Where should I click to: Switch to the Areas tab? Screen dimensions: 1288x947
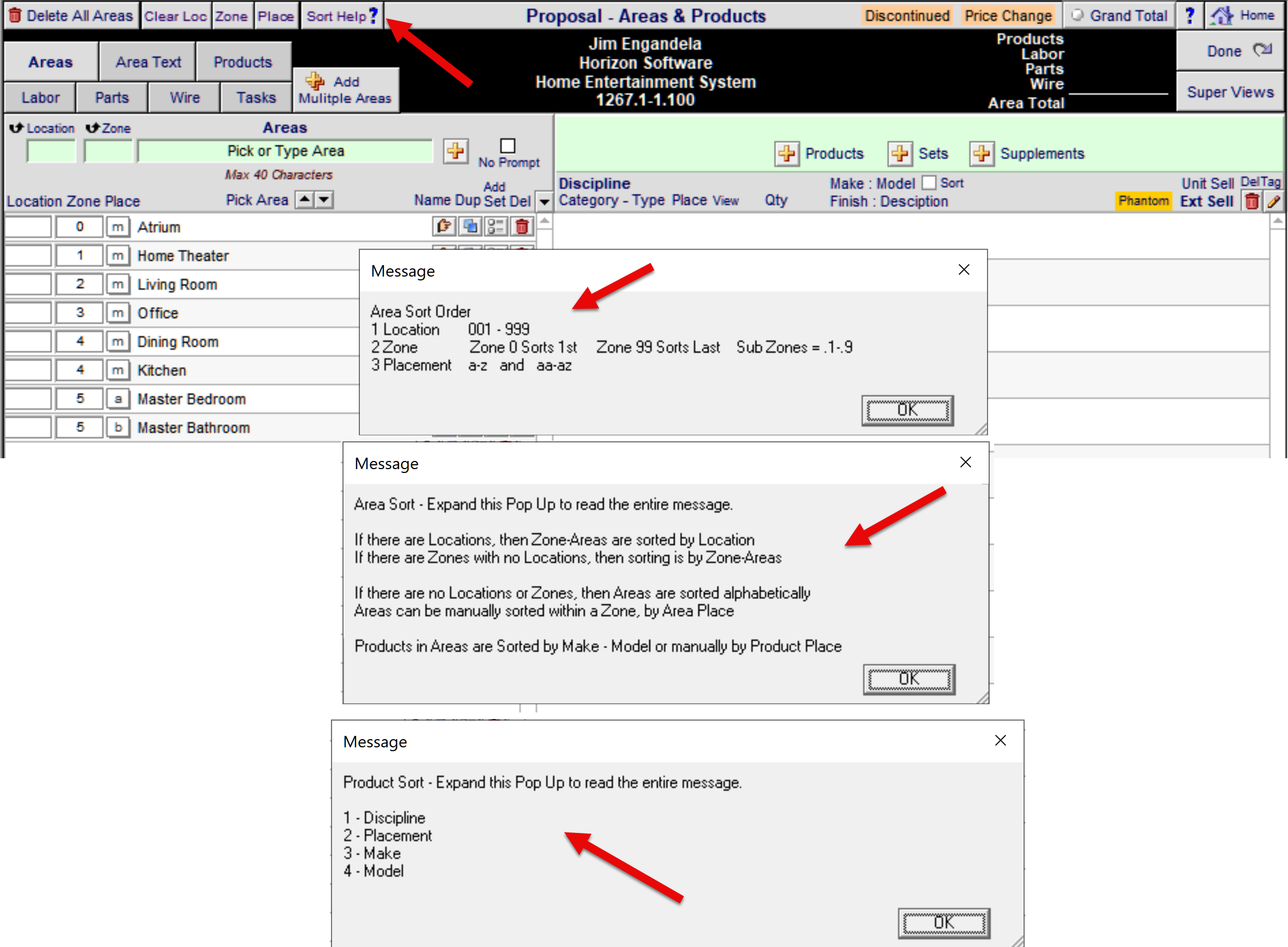[x=50, y=61]
